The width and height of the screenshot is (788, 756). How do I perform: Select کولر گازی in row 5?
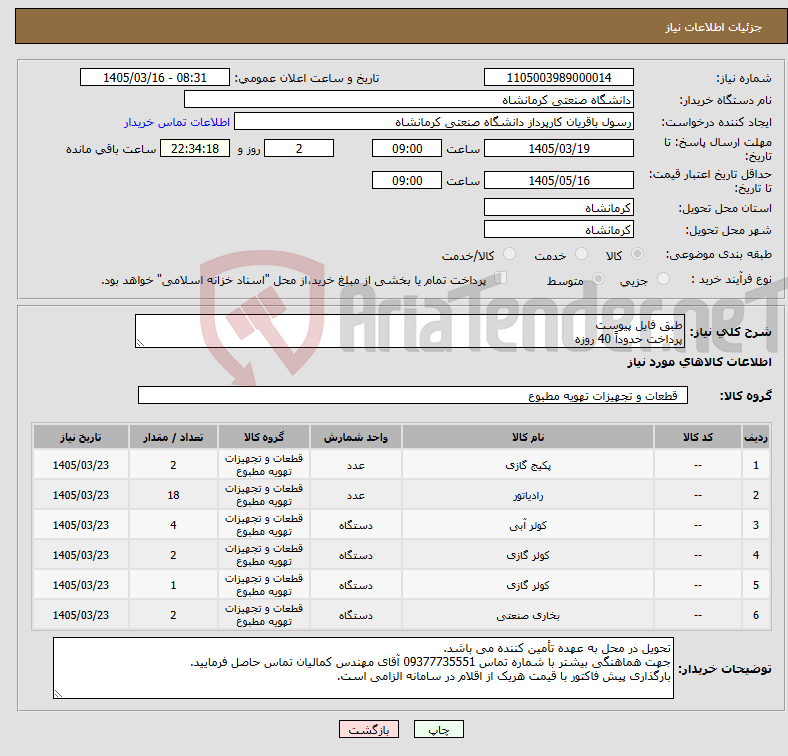(x=528, y=586)
